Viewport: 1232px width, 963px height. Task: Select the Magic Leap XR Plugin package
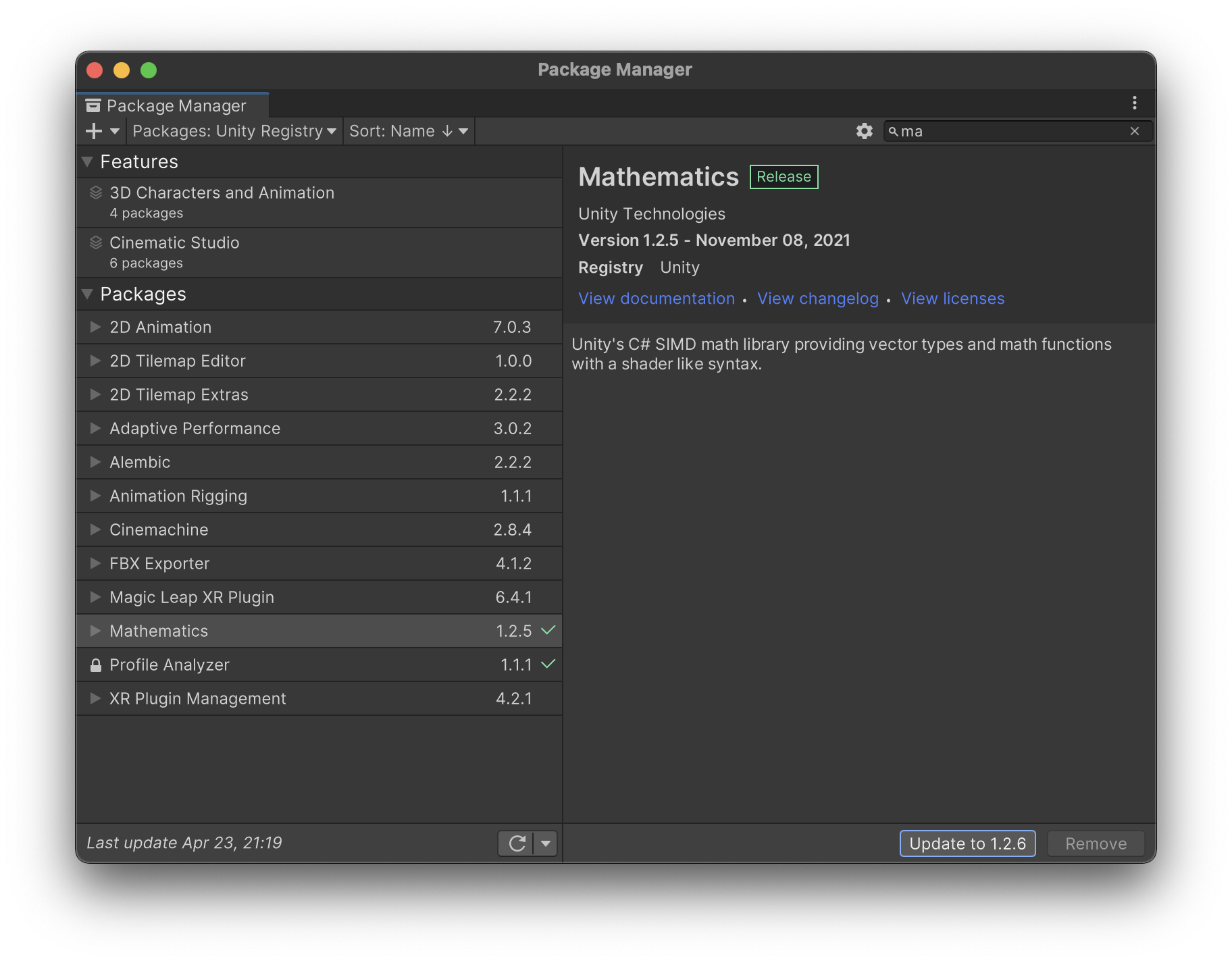(x=319, y=597)
